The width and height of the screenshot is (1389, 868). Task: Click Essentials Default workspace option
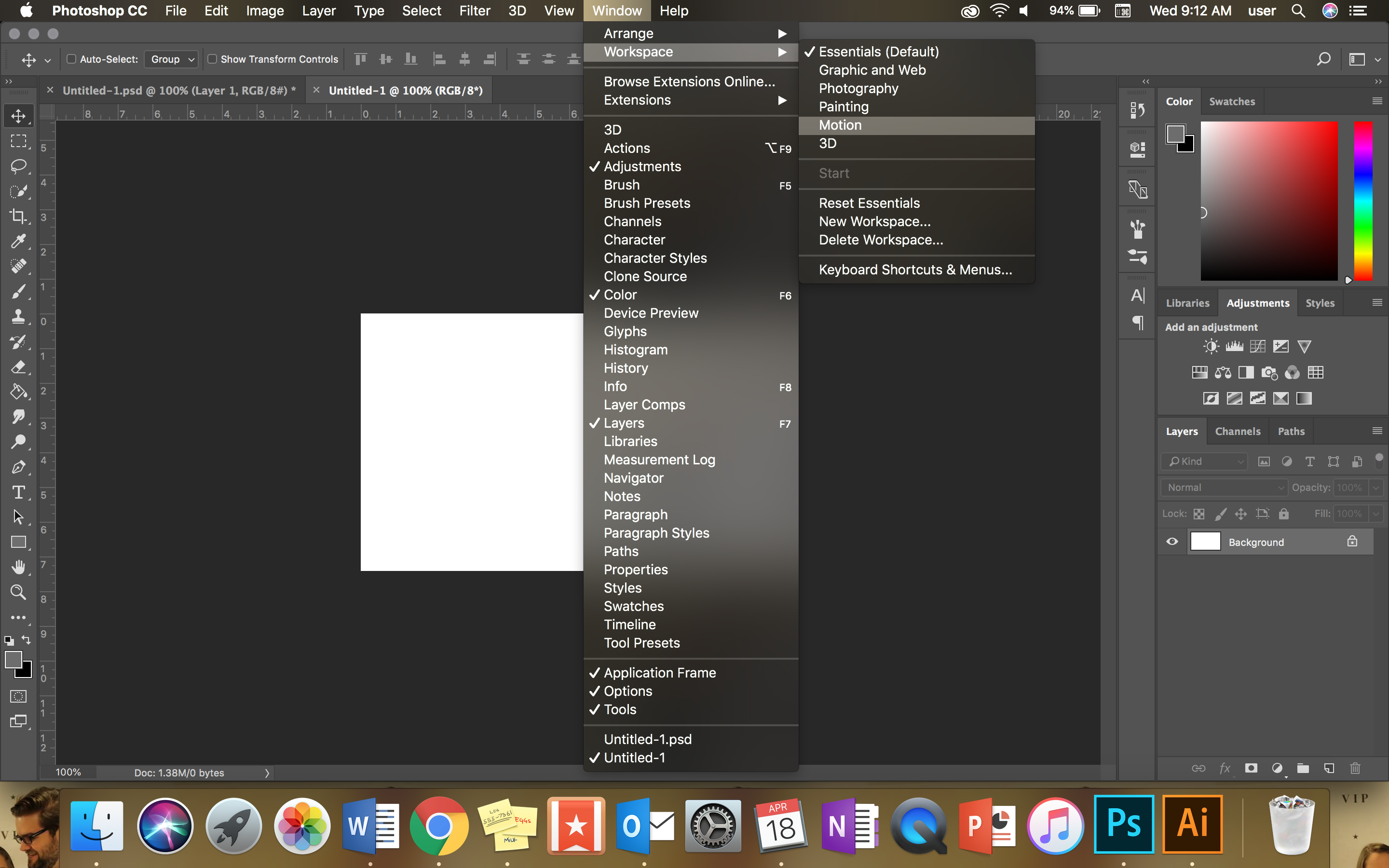[x=878, y=51]
